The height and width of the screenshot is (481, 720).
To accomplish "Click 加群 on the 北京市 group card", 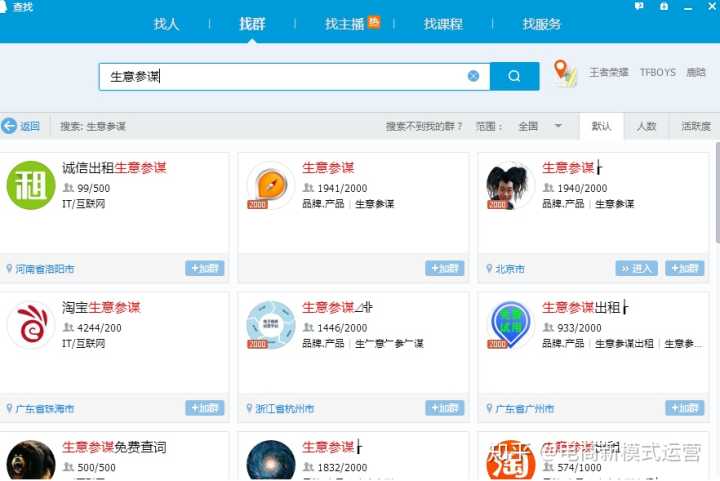I will (x=685, y=268).
